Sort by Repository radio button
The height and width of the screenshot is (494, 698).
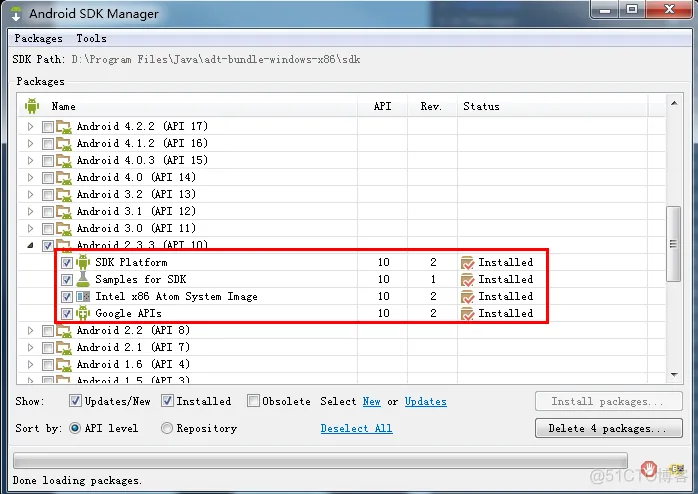tap(166, 428)
